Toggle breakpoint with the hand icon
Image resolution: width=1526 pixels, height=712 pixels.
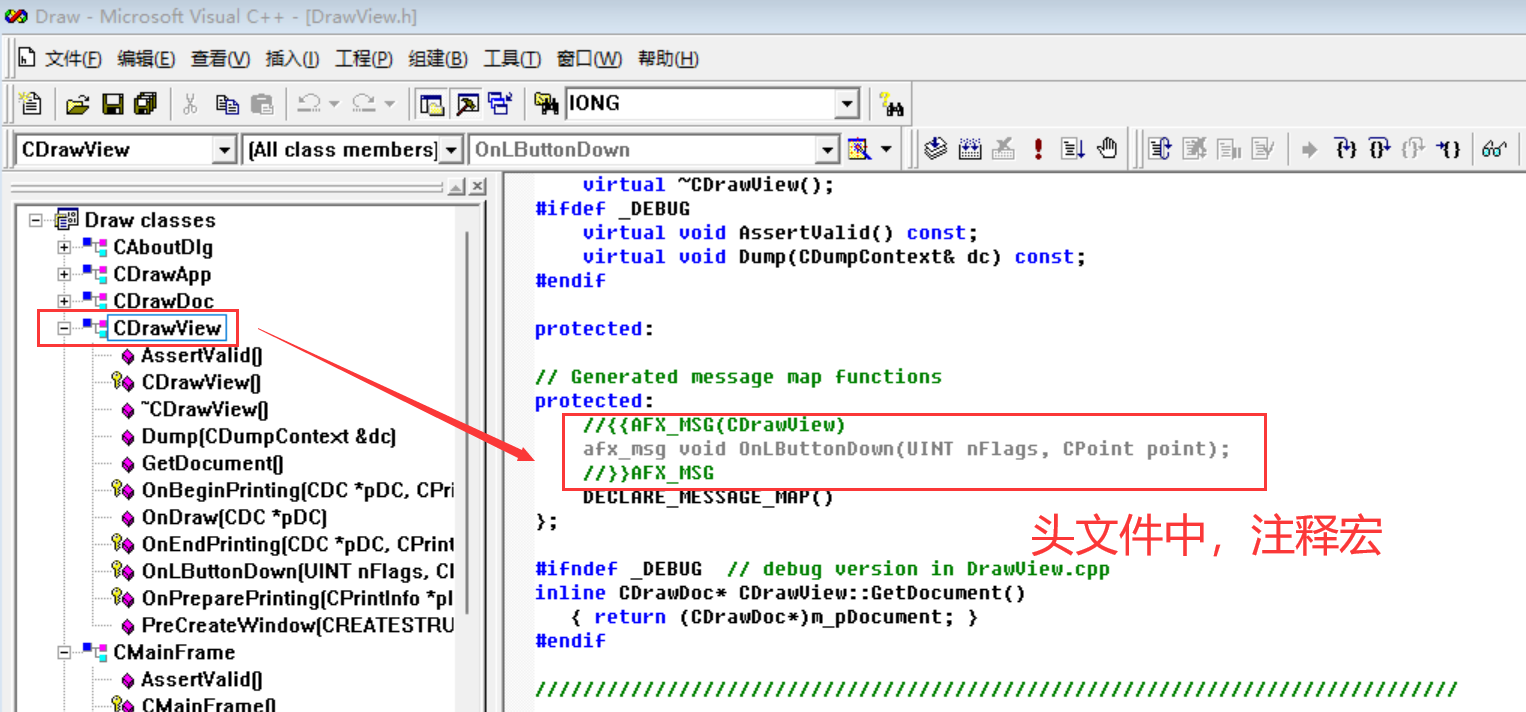(1107, 150)
